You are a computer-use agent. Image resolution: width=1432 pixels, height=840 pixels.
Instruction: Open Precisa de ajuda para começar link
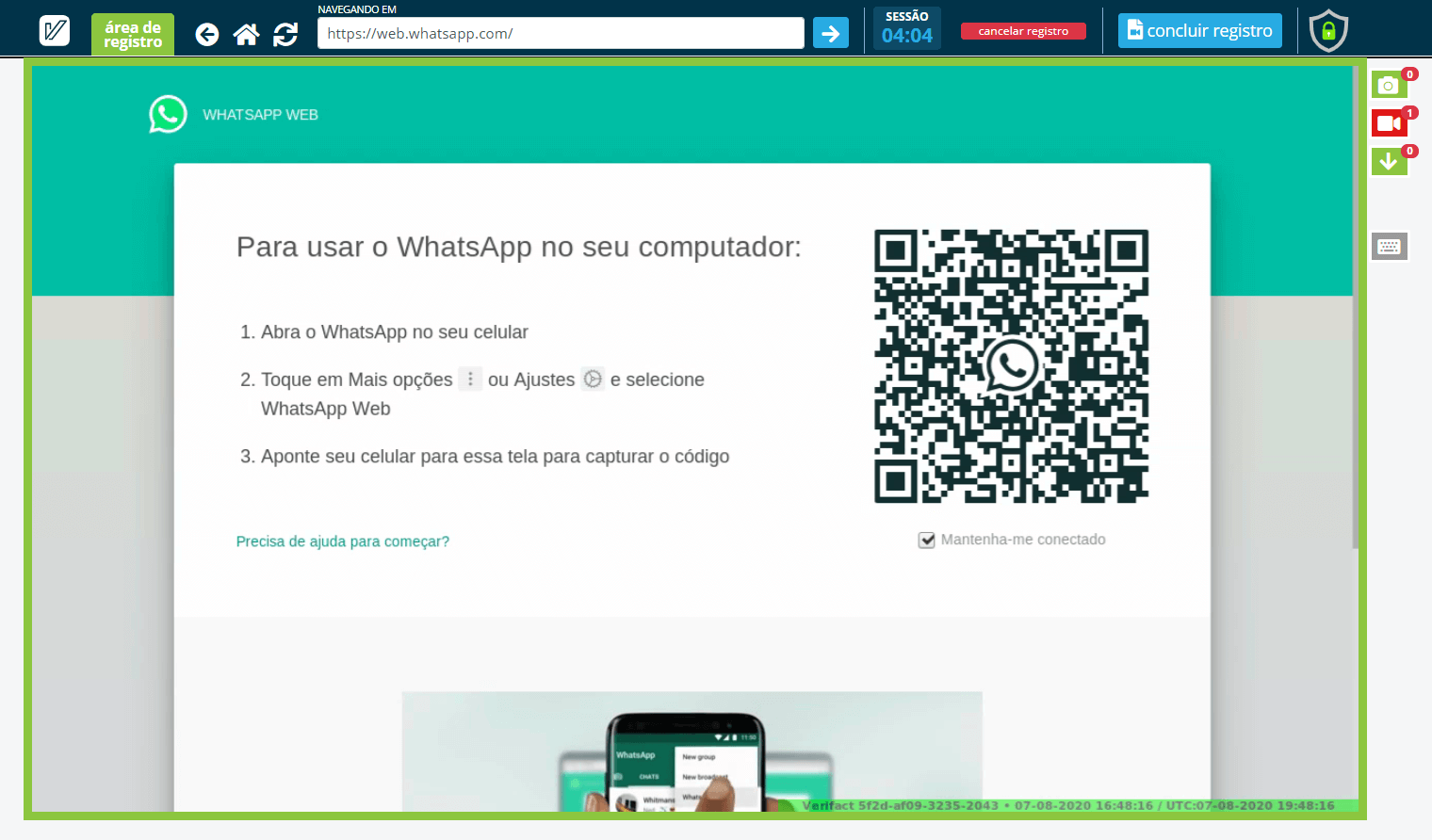(343, 541)
